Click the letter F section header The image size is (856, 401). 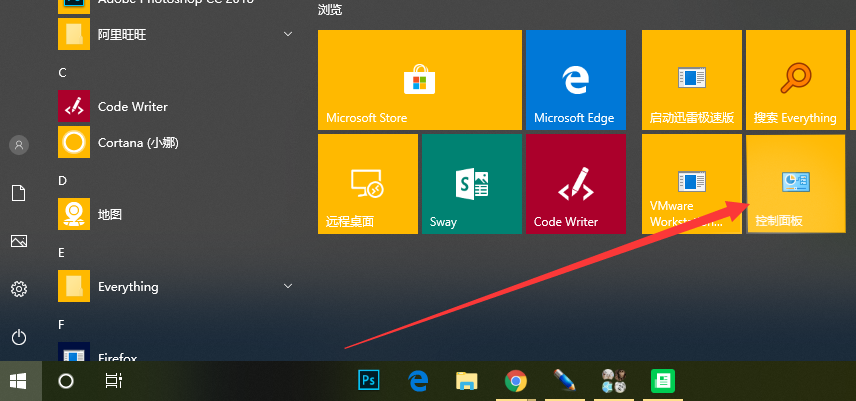(62, 324)
